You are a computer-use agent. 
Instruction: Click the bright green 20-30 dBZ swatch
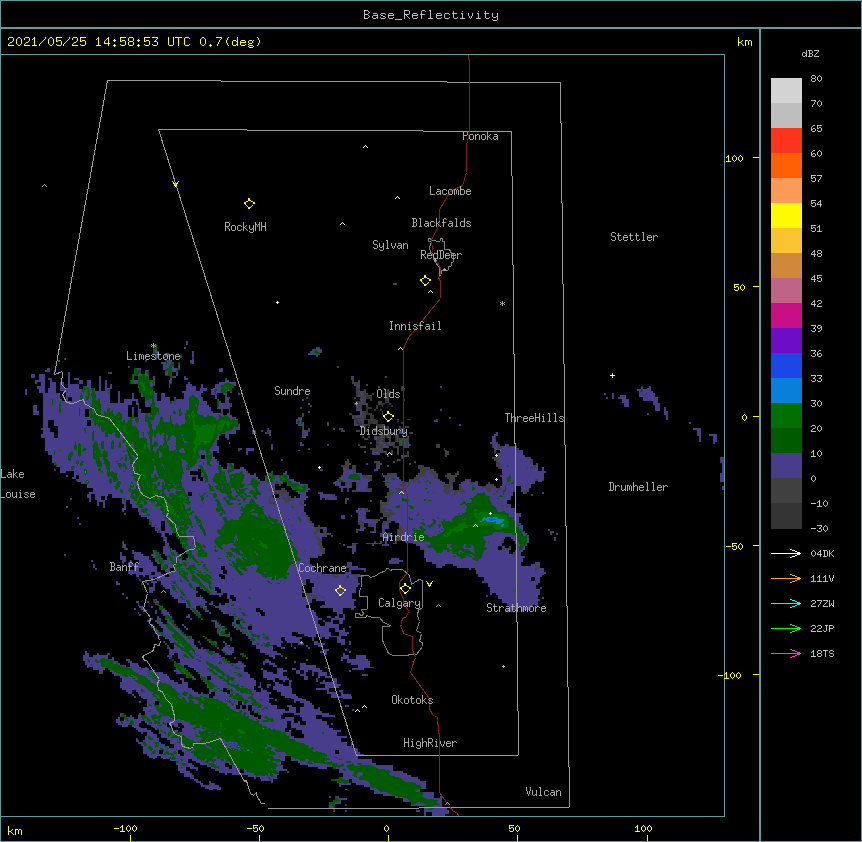(x=786, y=416)
